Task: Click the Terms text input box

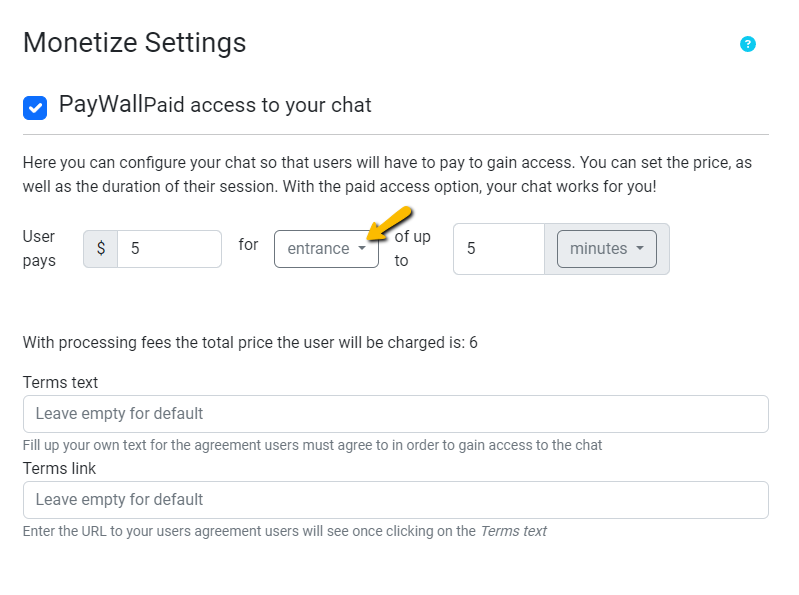Action: click(395, 414)
